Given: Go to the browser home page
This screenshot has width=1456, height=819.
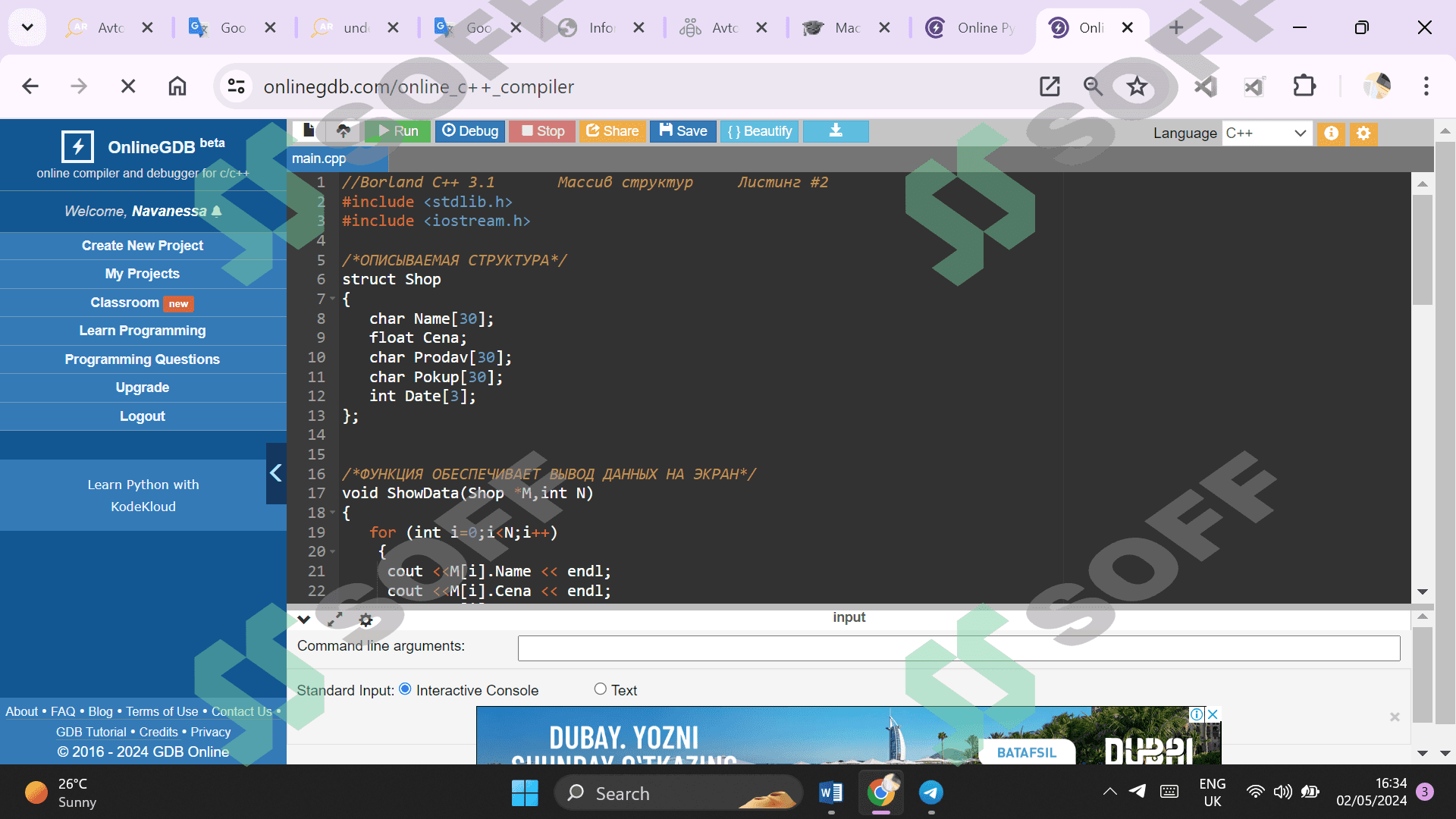Looking at the screenshot, I should click(x=177, y=86).
